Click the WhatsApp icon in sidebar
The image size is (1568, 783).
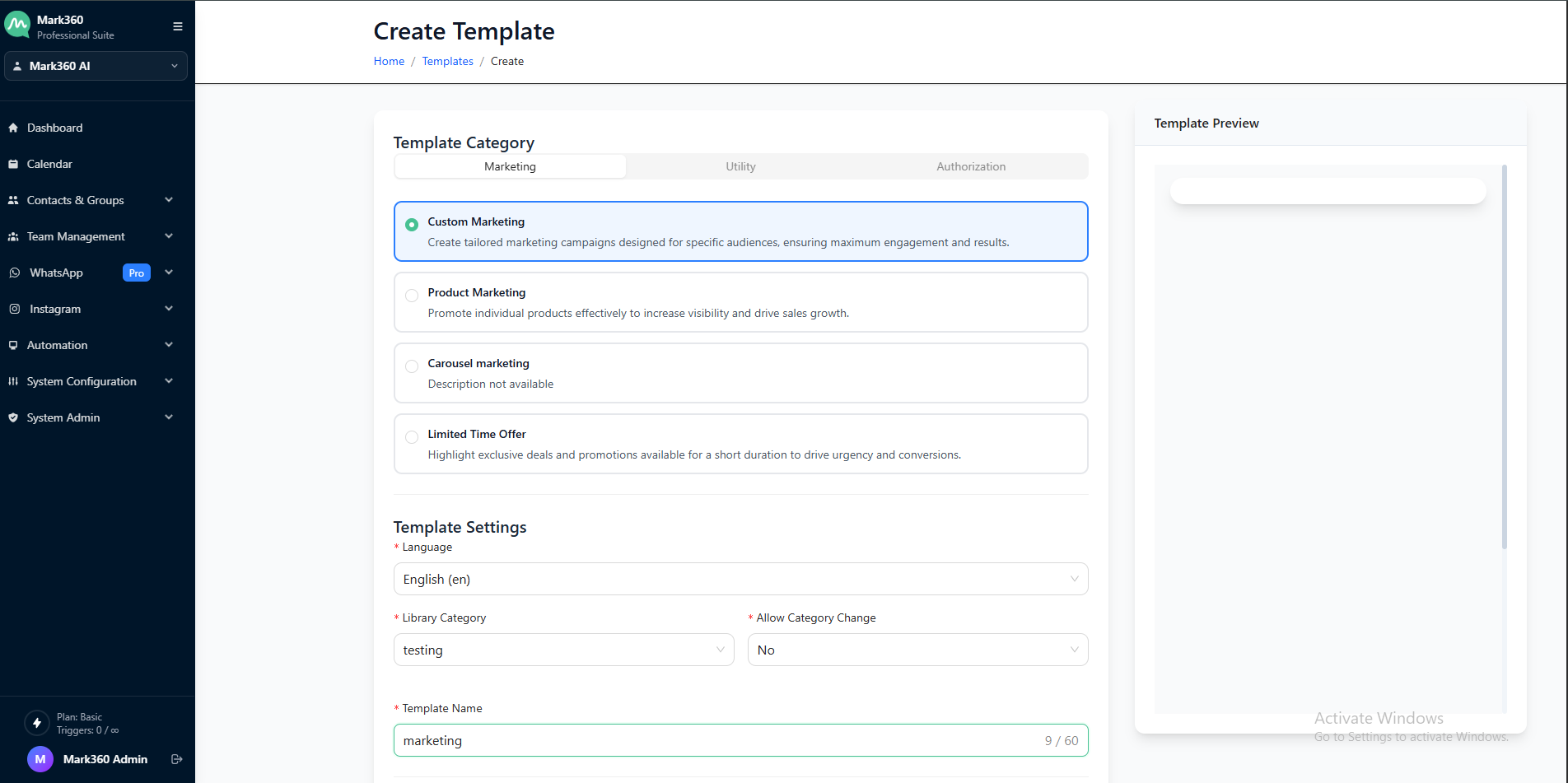tap(15, 273)
